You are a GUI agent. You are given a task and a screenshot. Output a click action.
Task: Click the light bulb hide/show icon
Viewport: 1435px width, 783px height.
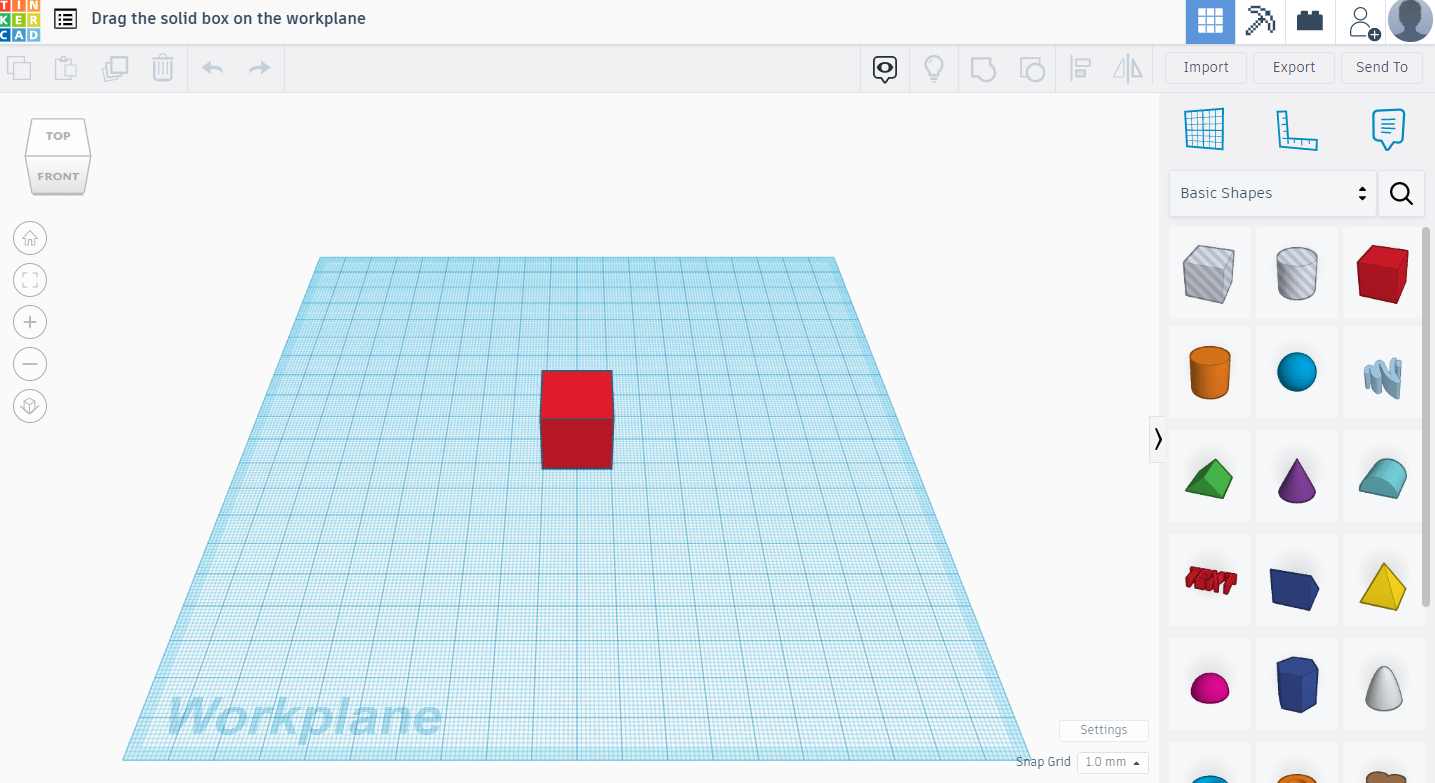pos(934,68)
